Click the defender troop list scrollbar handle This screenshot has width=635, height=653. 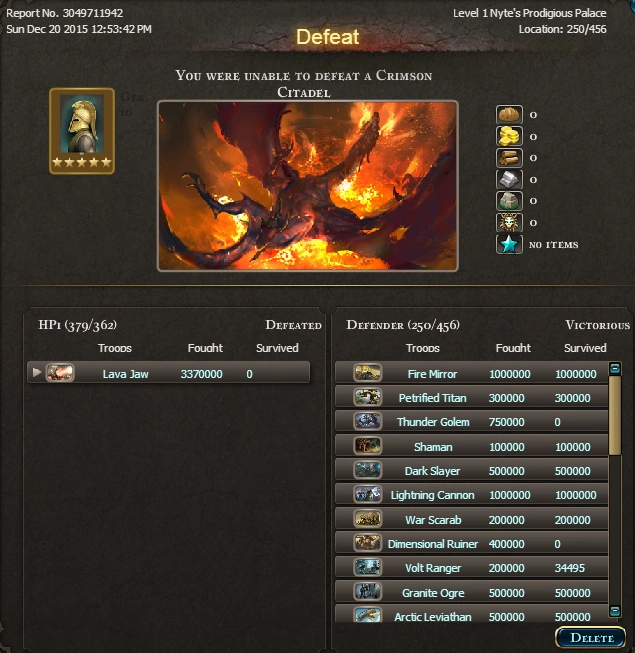click(615, 415)
